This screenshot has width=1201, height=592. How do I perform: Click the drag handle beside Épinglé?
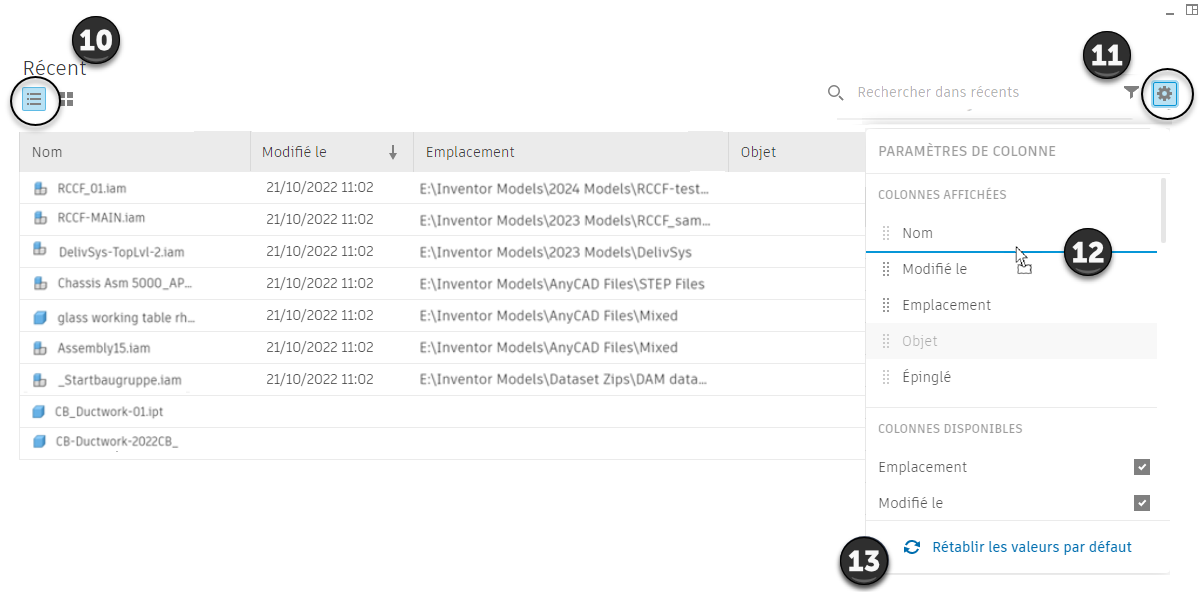[x=885, y=377]
